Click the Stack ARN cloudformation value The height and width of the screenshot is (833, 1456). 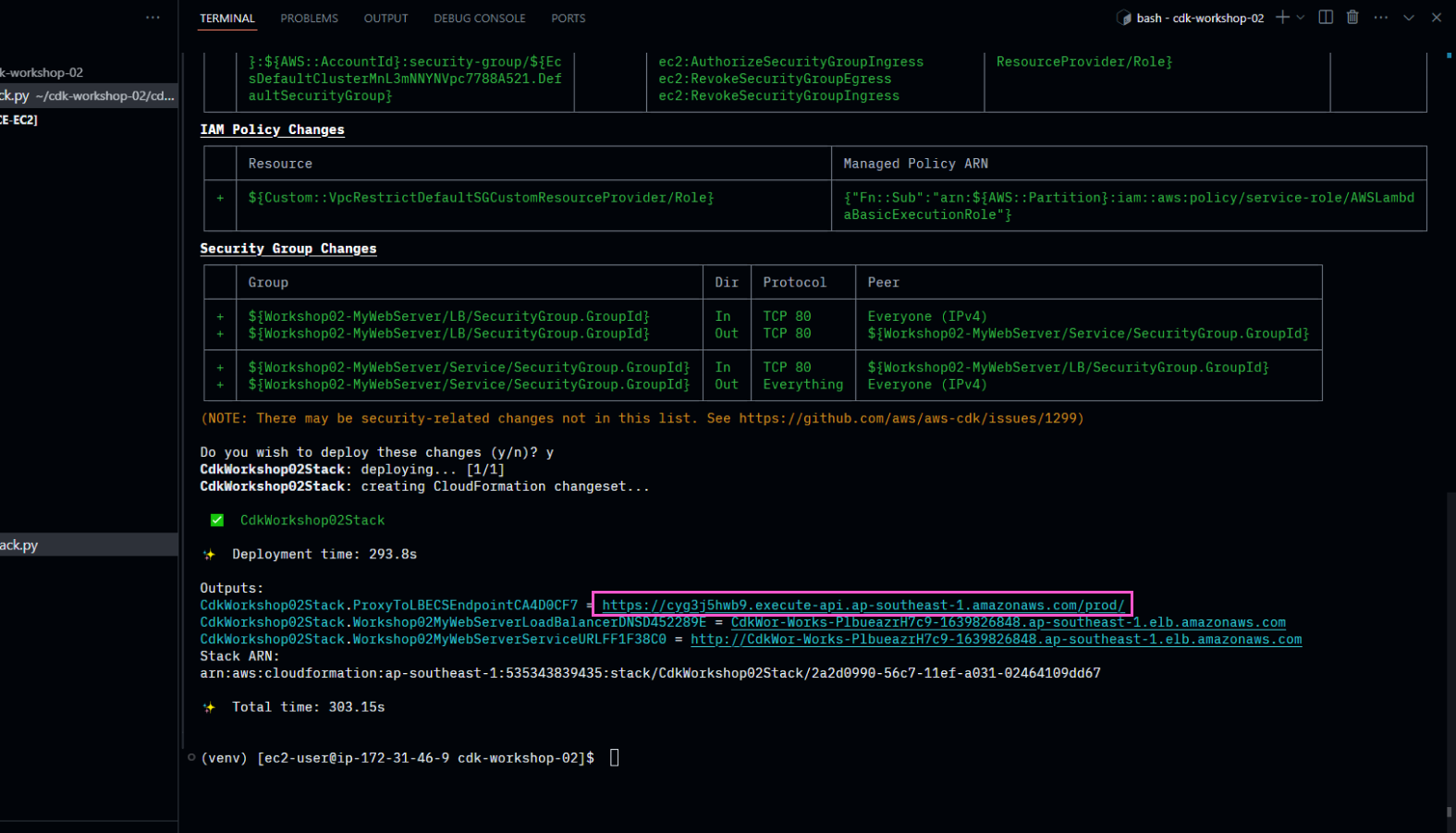tap(650, 674)
